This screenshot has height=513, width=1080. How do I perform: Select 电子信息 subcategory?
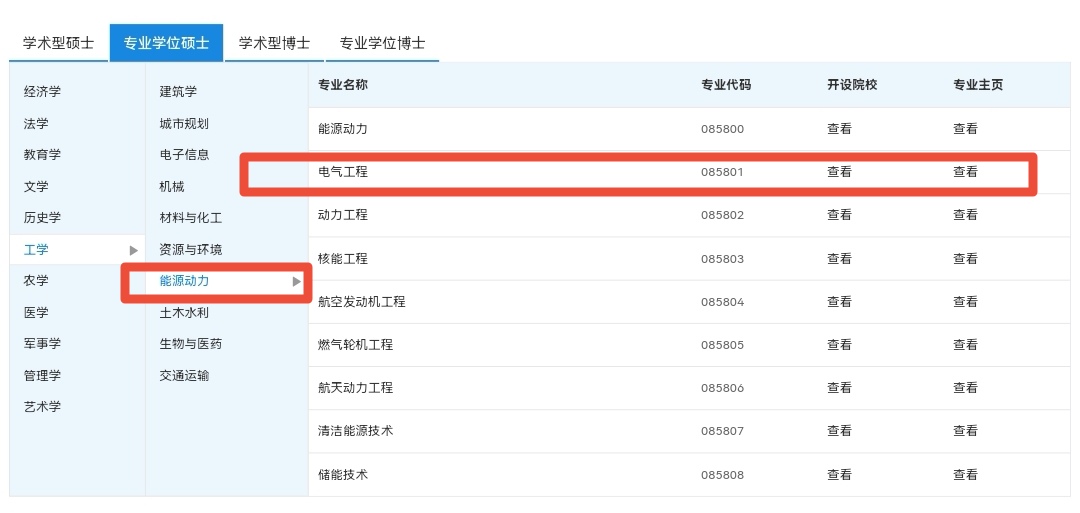click(x=184, y=155)
